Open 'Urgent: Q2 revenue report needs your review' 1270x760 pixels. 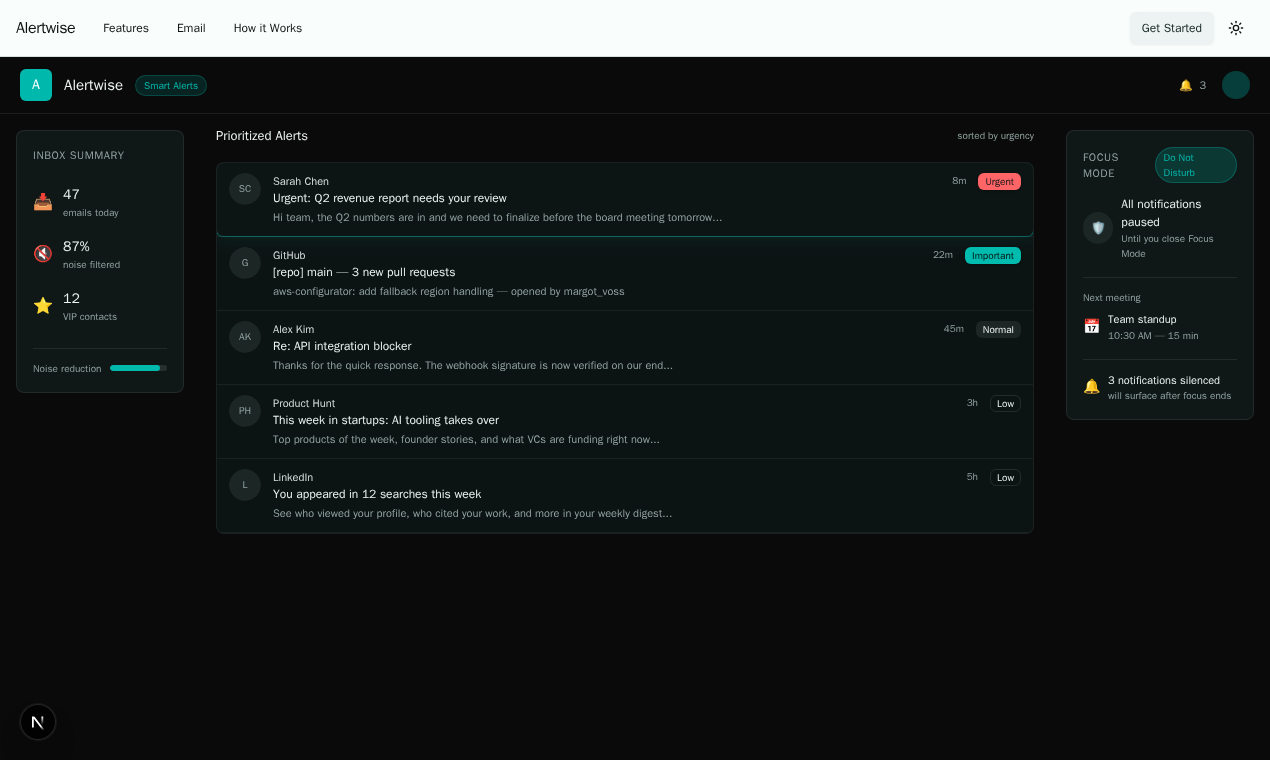pos(390,198)
